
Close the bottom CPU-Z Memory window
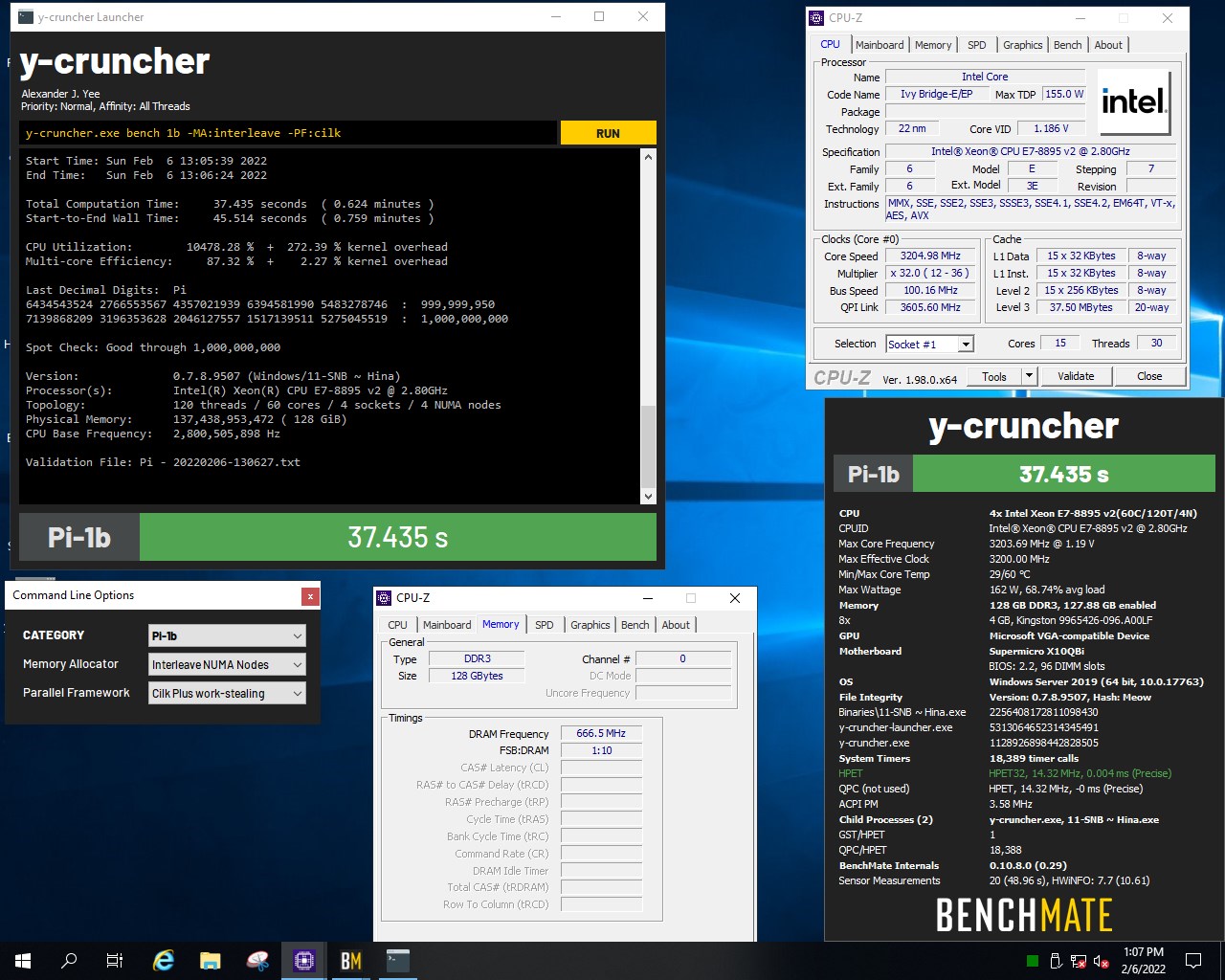click(735, 597)
